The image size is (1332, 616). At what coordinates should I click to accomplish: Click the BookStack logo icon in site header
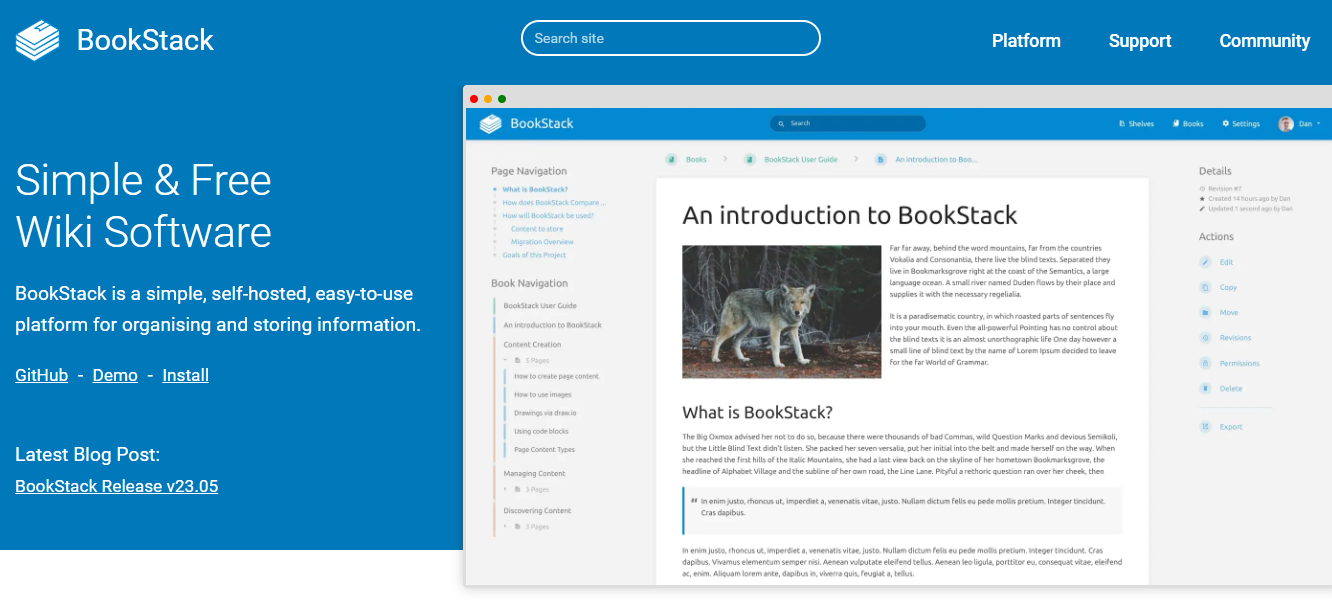(x=38, y=40)
